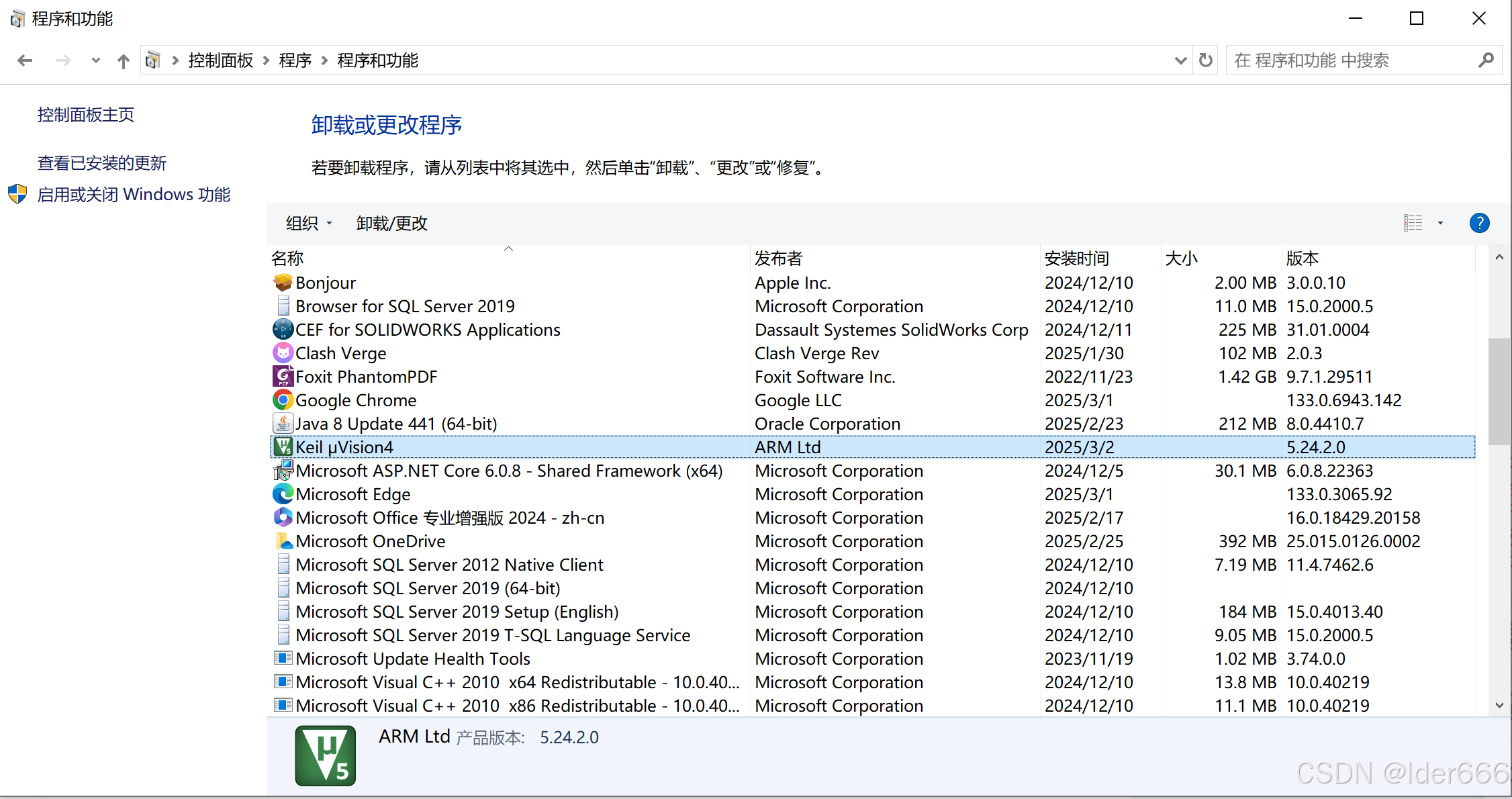Go back using the left arrow
The image size is (1512, 799).
(25, 60)
